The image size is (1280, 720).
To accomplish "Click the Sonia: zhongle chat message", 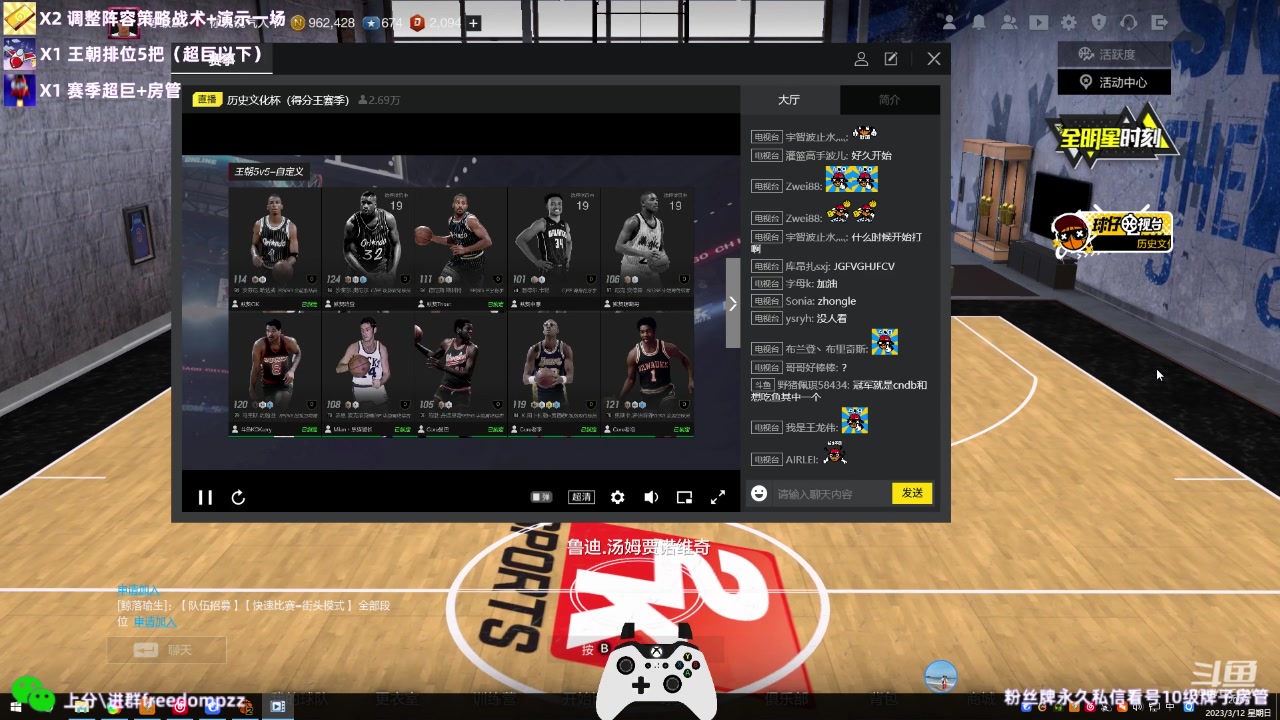I will point(803,301).
